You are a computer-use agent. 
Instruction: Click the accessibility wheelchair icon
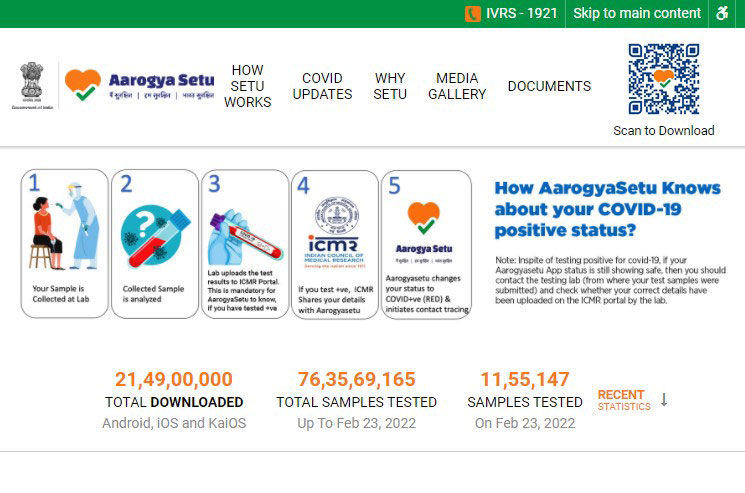click(x=723, y=13)
